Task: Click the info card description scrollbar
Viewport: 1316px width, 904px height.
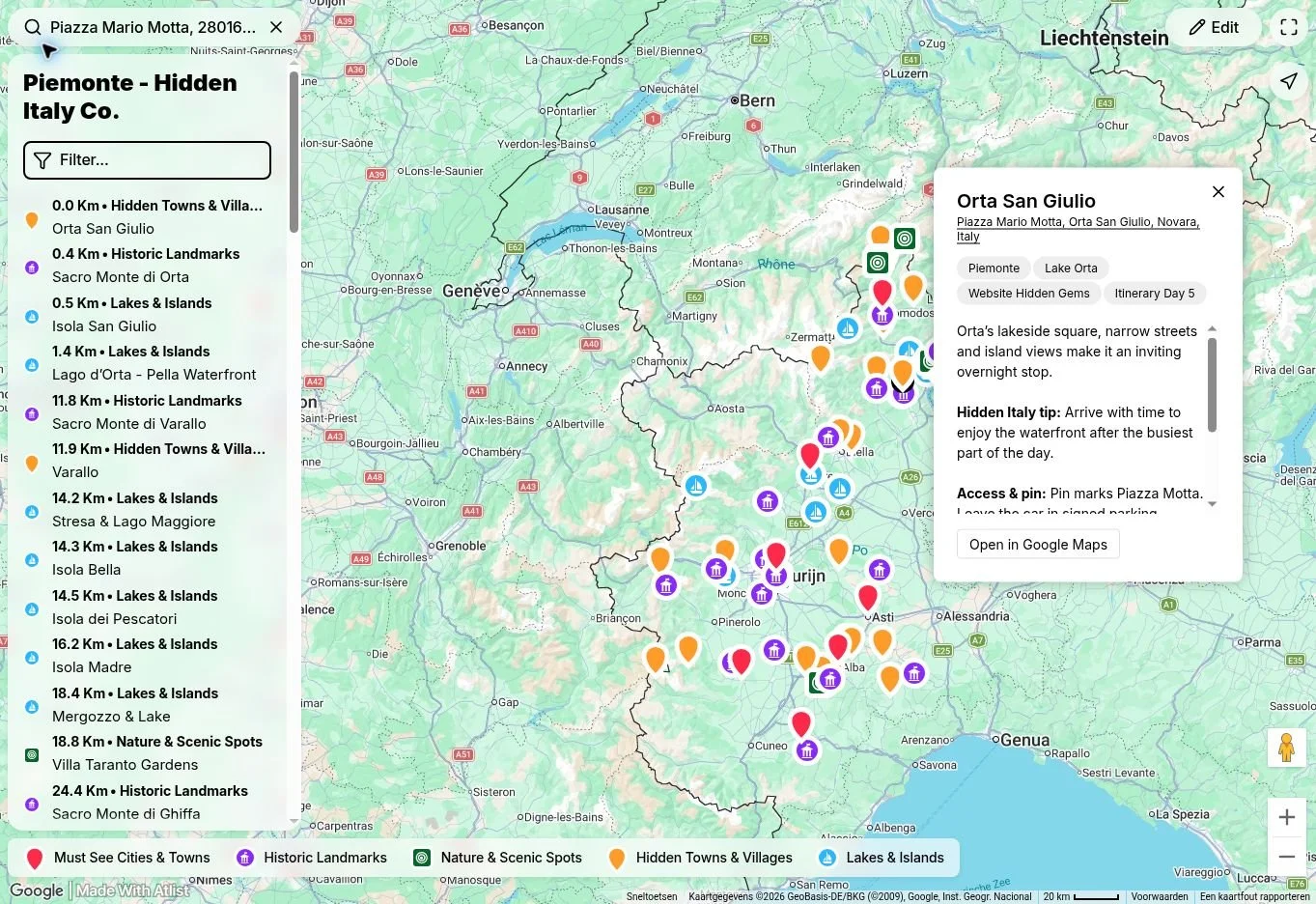Action: click(x=1212, y=384)
